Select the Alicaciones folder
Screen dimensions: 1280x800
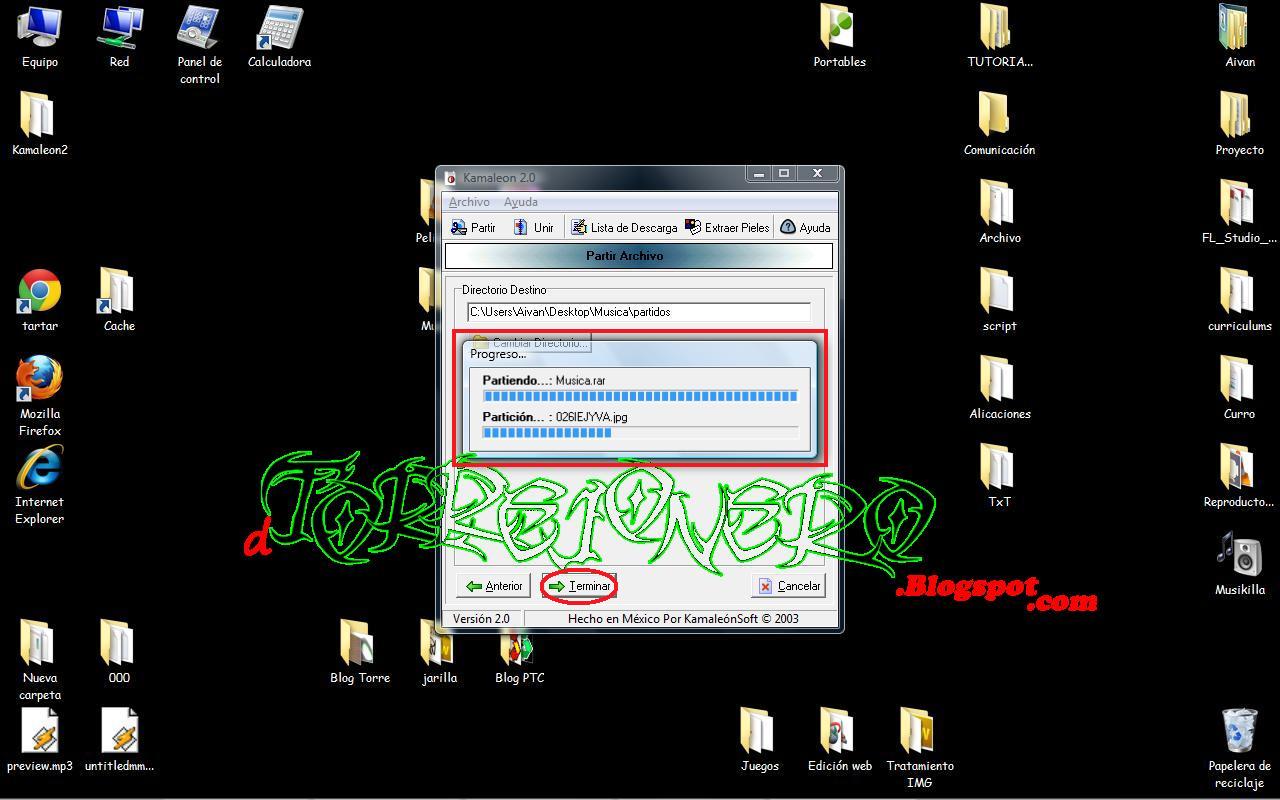tap(999, 388)
